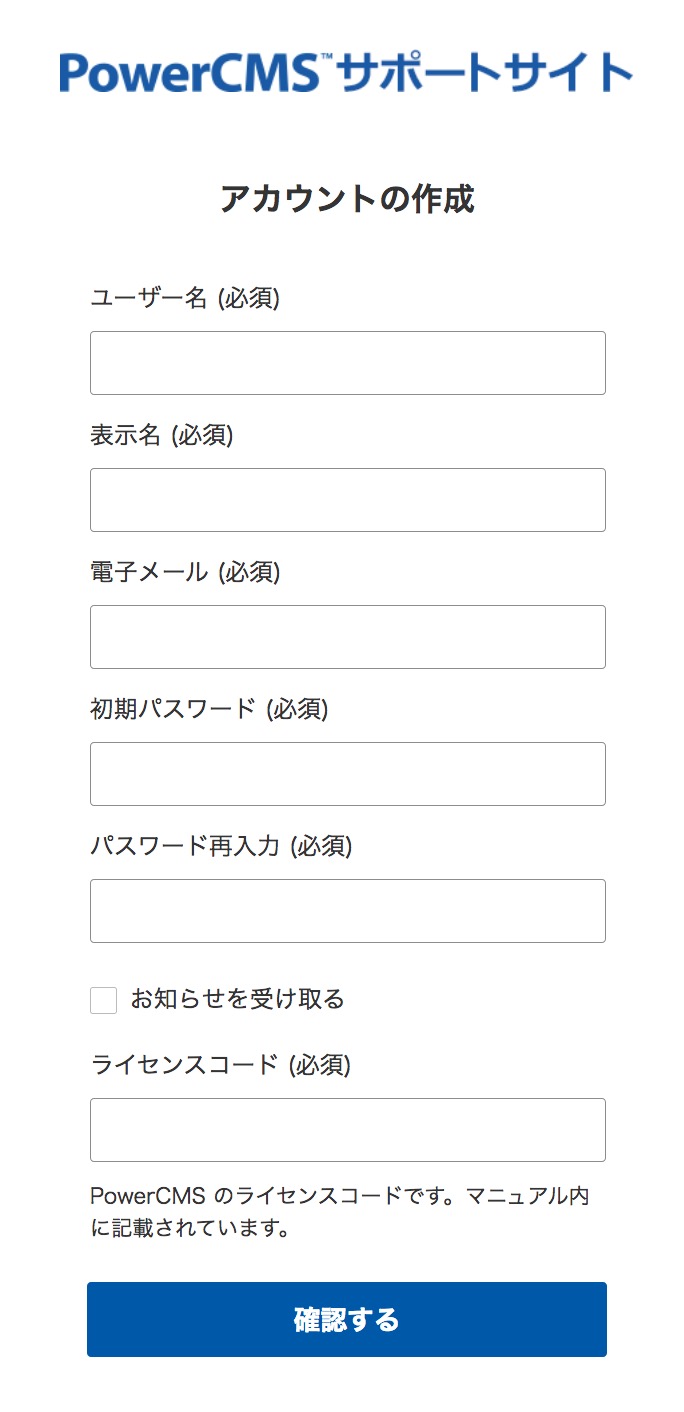Click the アカウントの作成 heading
Screen dimensions: 684x1412
(x=347, y=199)
